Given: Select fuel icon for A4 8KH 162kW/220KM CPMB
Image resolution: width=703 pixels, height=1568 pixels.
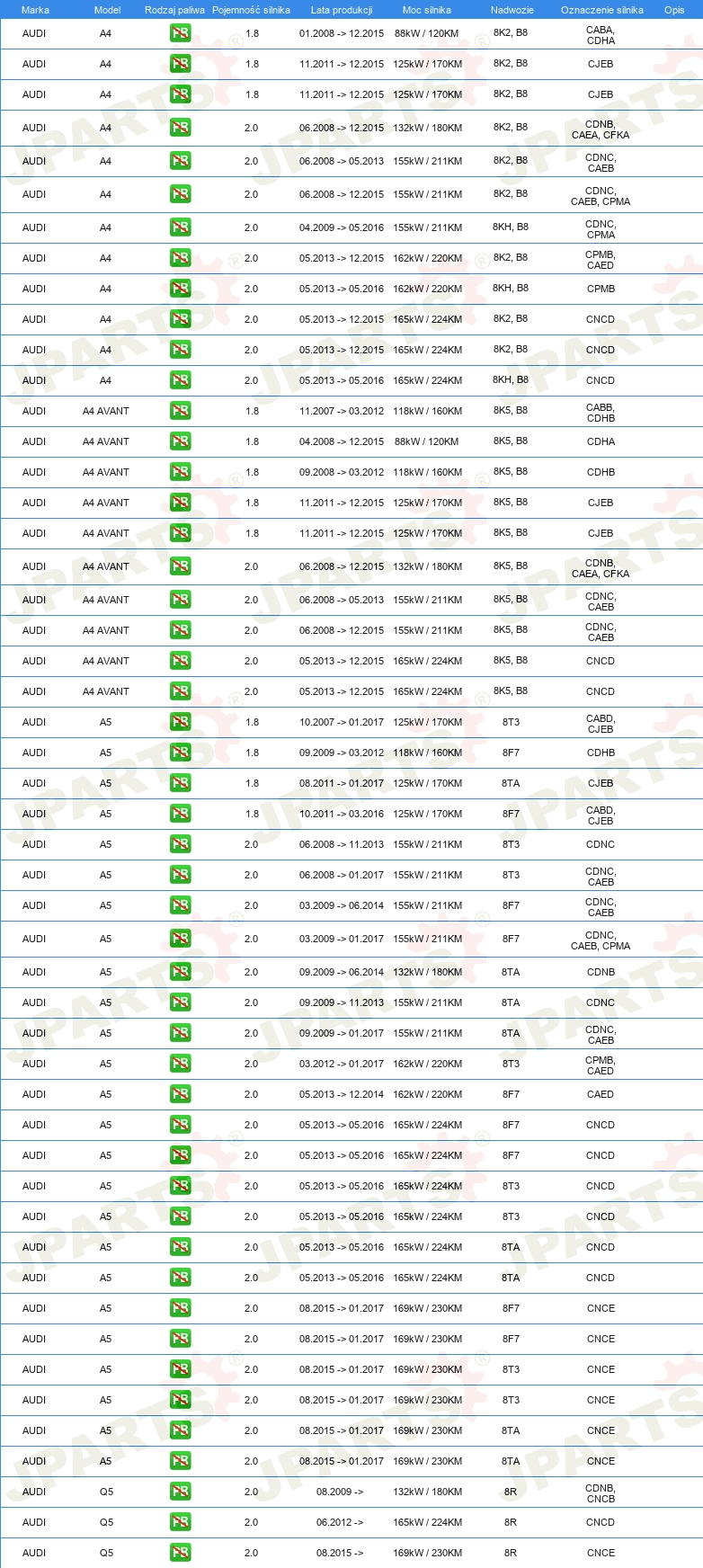Looking at the screenshot, I should (x=180, y=289).
